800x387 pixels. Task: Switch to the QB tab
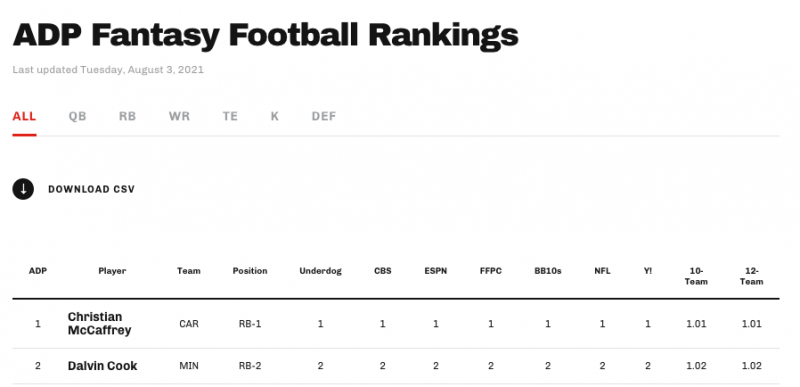click(78, 116)
